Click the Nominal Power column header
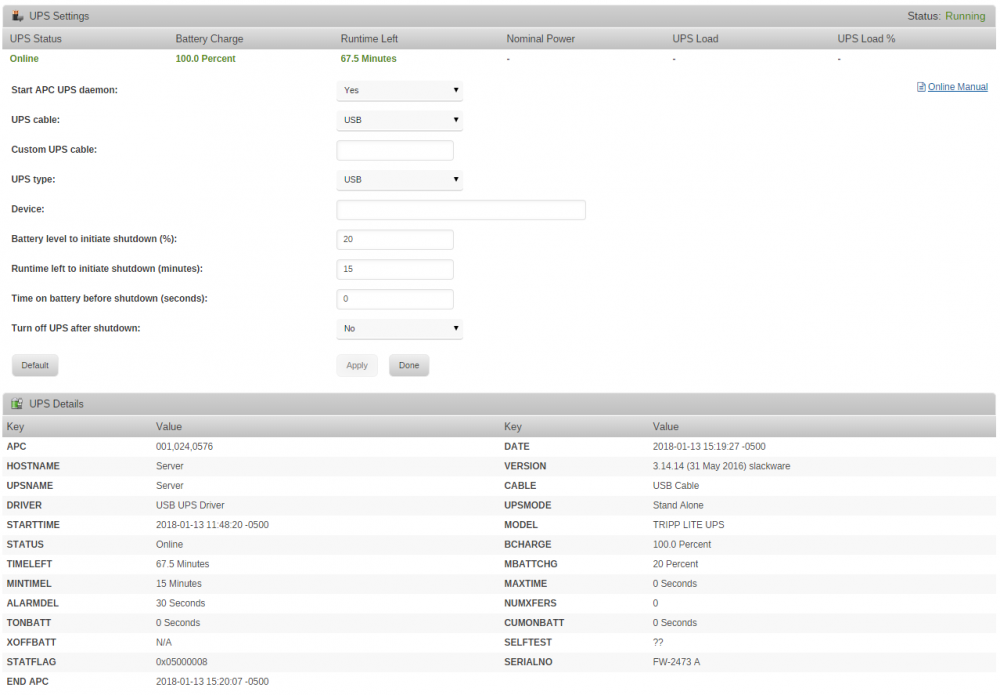Image resolution: width=1000 pixels, height=695 pixels. 541,39
